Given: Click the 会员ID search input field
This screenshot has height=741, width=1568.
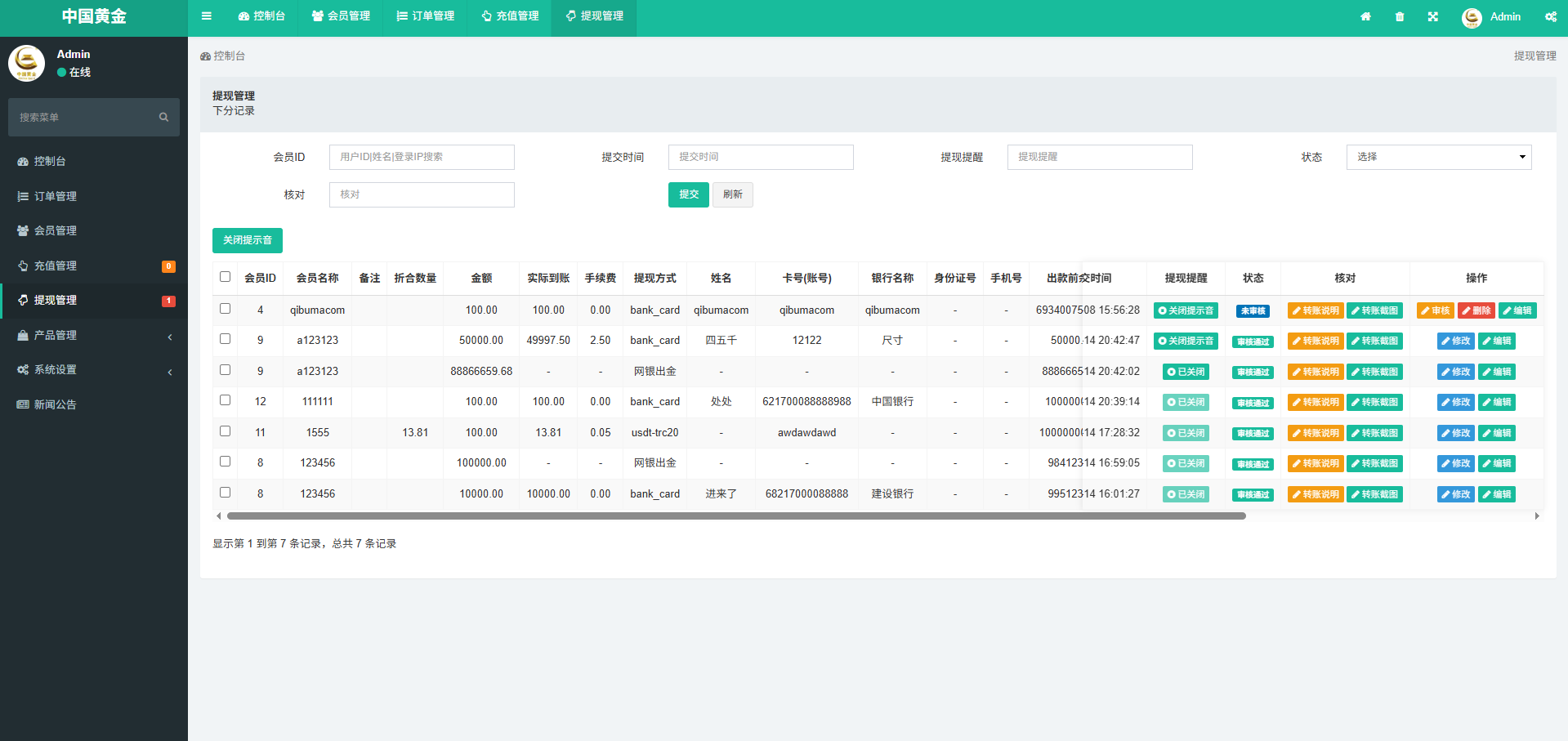Looking at the screenshot, I should point(422,157).
